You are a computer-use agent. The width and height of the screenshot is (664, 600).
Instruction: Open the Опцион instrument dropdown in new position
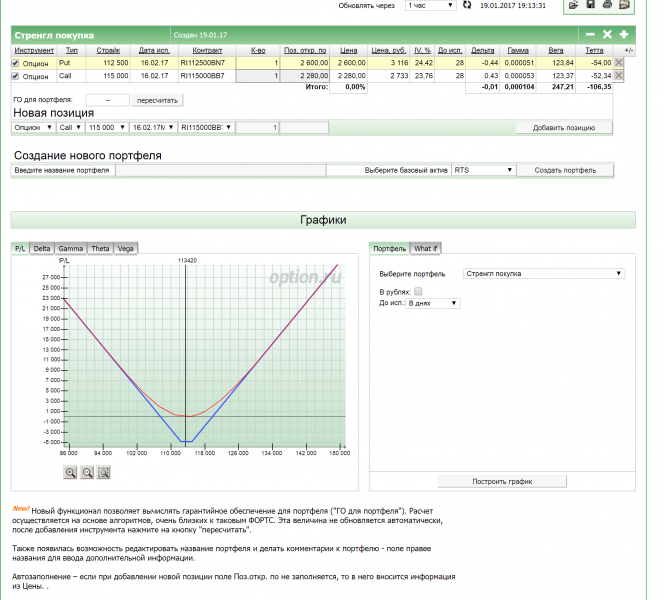click(33, 127)
